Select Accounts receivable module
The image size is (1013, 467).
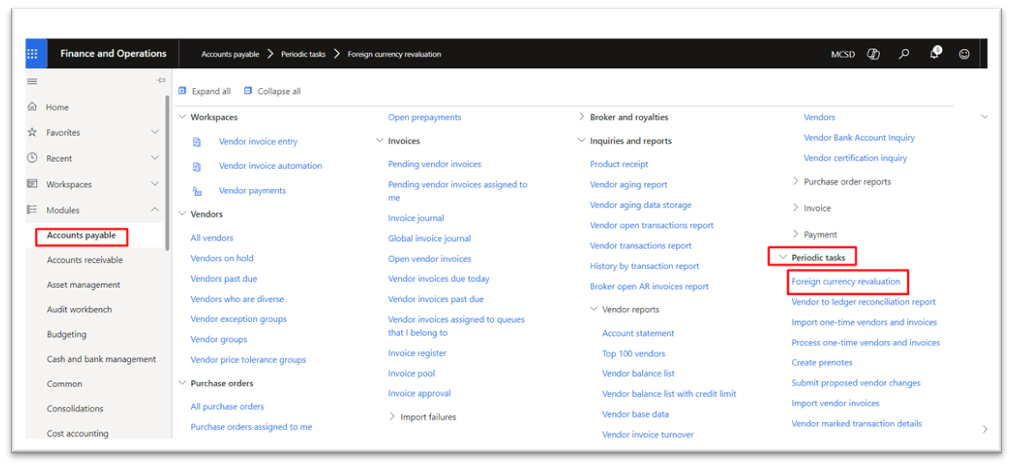pos(85,260)
